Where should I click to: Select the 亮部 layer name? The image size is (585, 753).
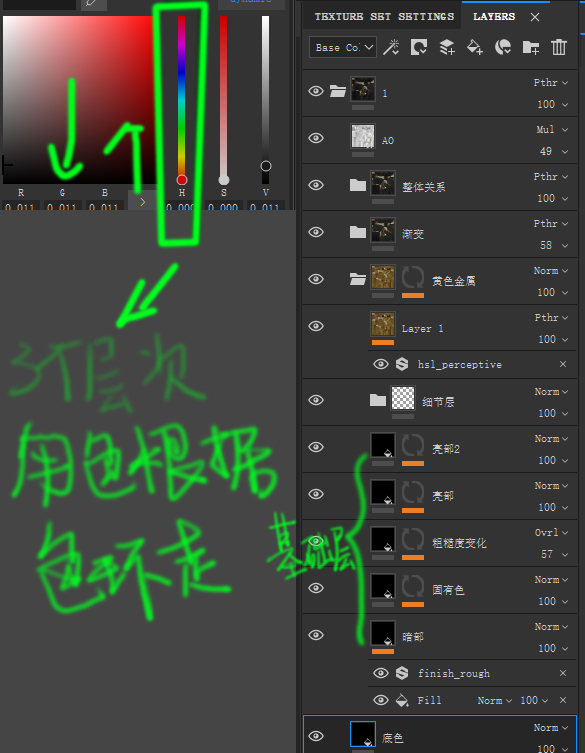(443, 496)
